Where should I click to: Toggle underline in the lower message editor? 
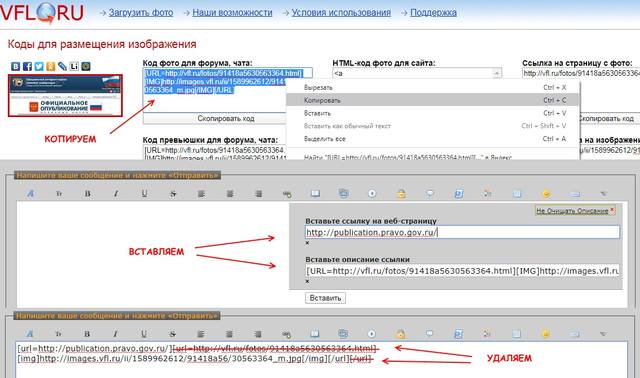[144, 334]
